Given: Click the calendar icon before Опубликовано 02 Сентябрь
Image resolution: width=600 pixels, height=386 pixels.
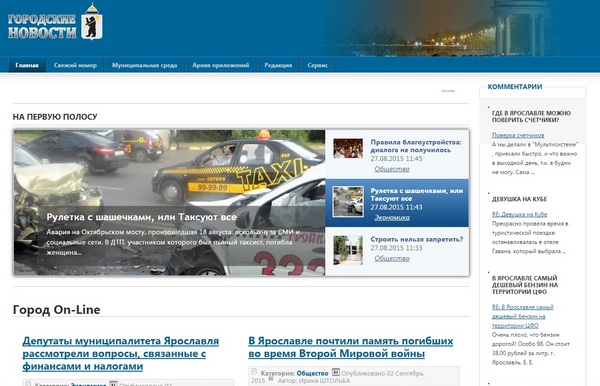Looking at the screenshot, I should click(x=336, y=372).
